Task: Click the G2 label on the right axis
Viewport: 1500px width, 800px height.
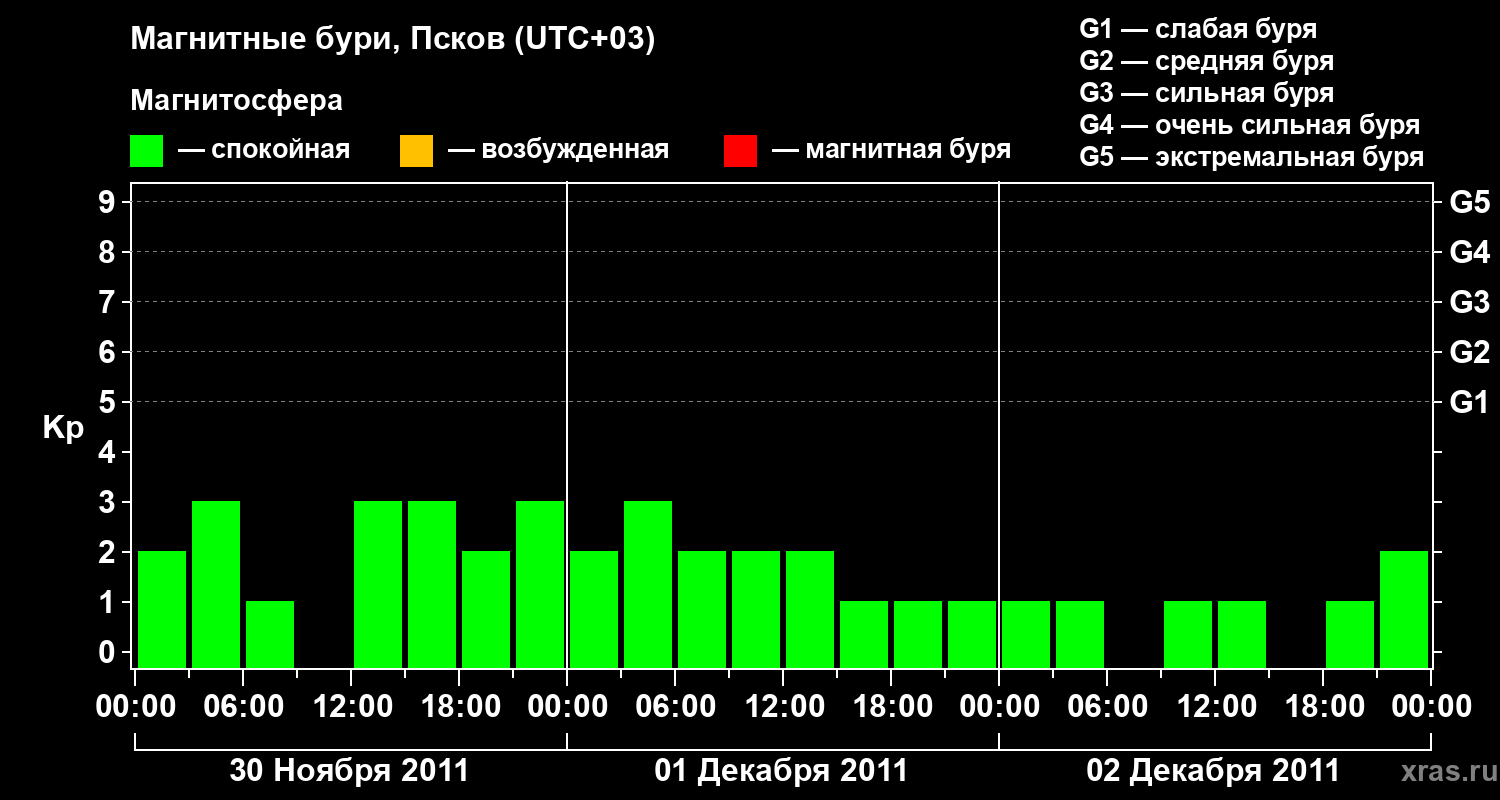Action: point(1470,353)
